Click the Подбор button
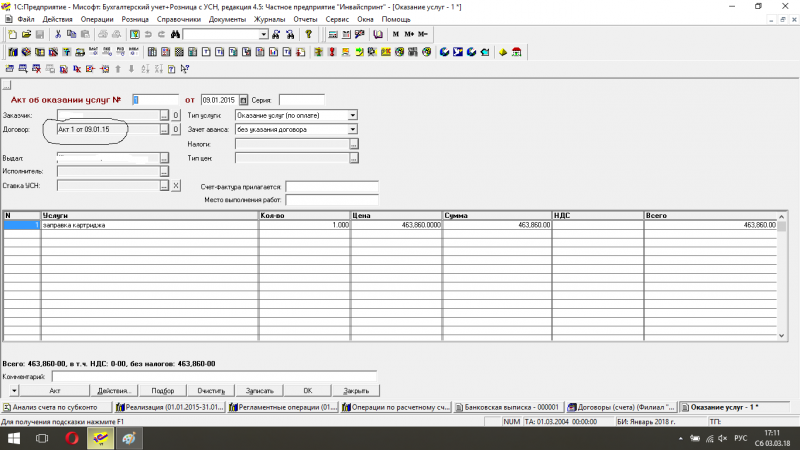This screenshot has width=800, height=450. [x=163, y=391]
